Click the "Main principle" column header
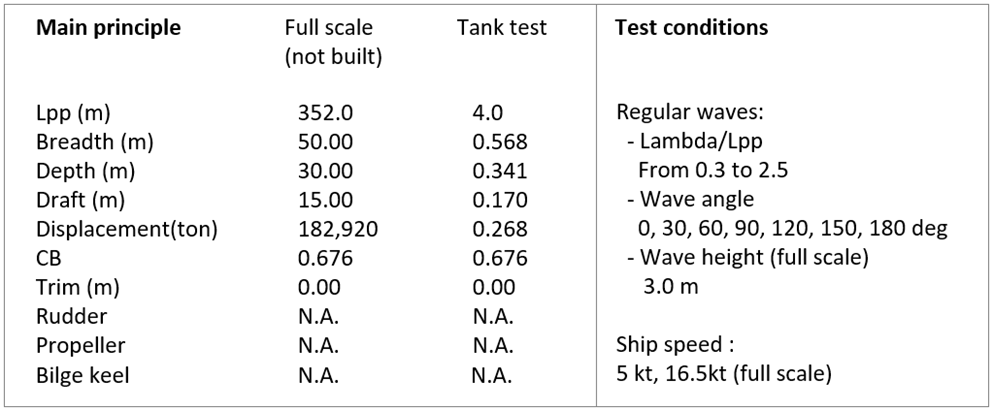This screenshot has height=411, width=993. pos(108,28)
